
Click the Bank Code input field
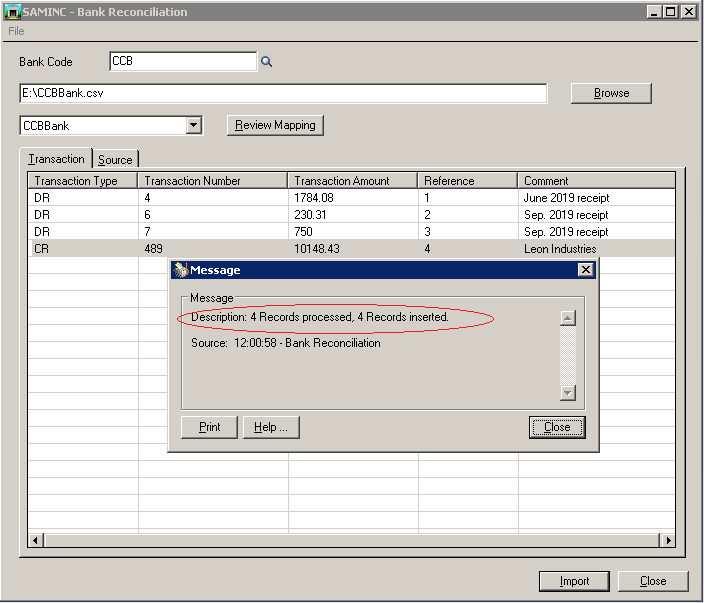[183, 61]
